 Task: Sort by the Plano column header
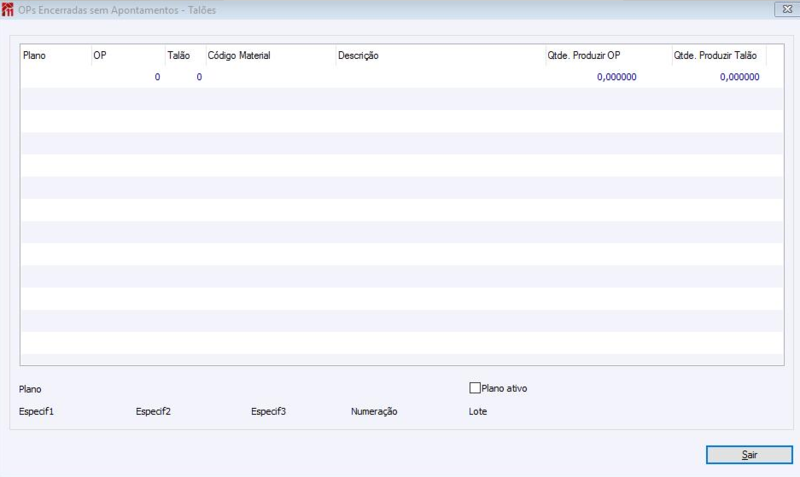coord(56,56)
